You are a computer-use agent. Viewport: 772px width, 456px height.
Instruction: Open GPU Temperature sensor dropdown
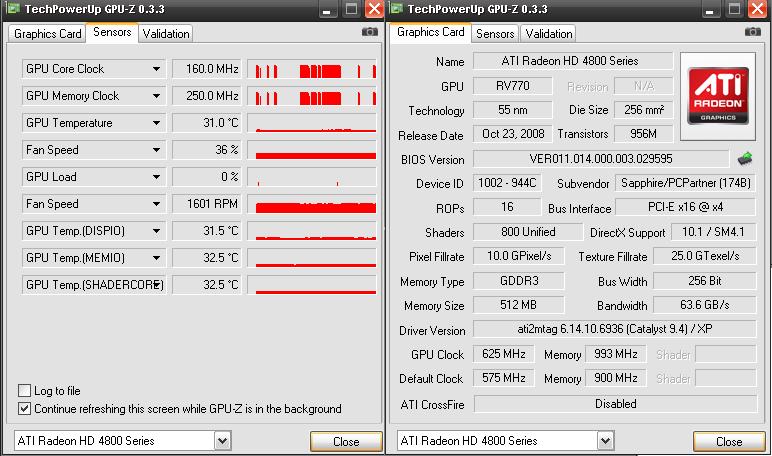(x=156, y=123)
